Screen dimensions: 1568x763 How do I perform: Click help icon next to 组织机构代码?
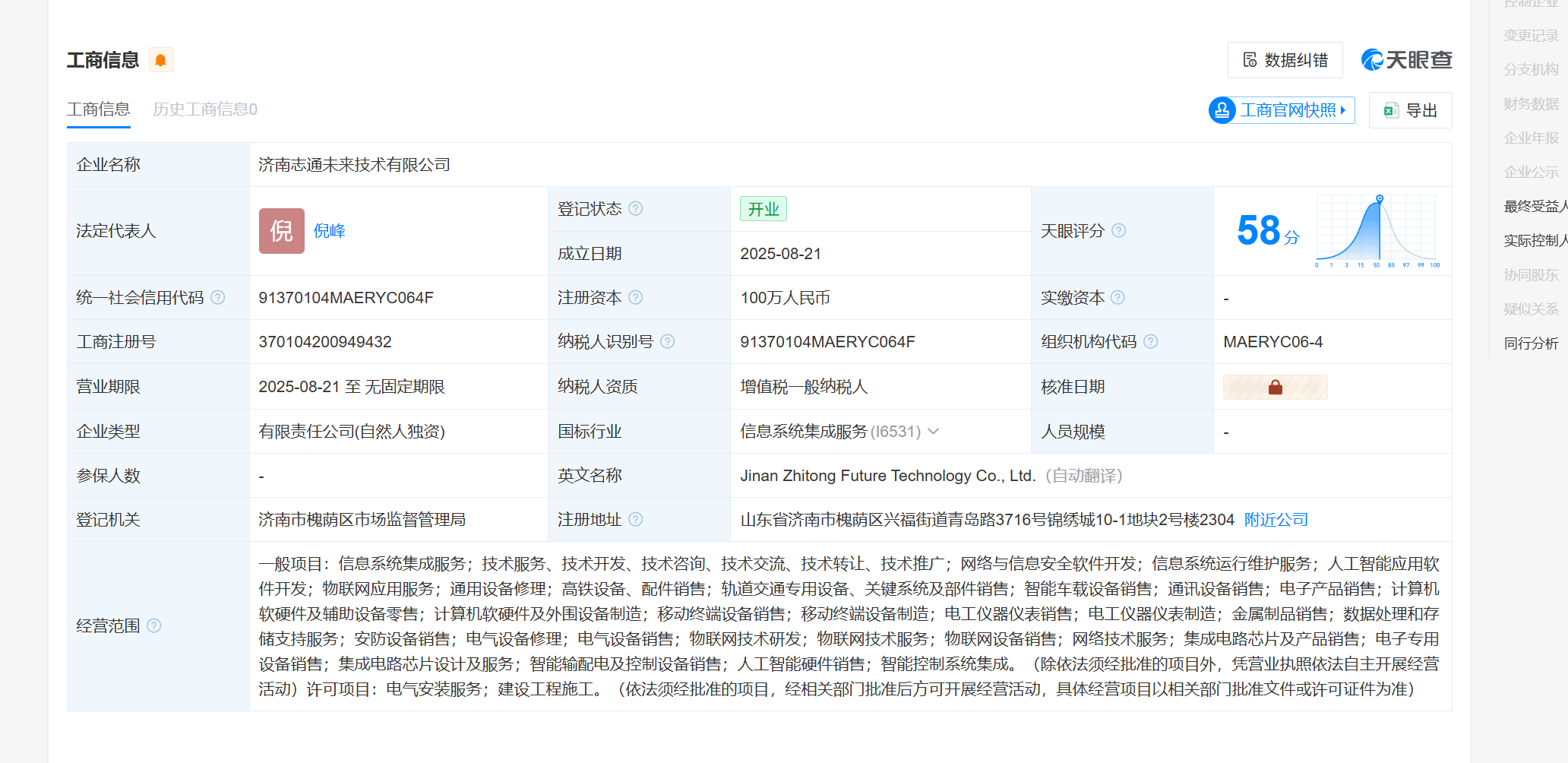point(1150,342)
